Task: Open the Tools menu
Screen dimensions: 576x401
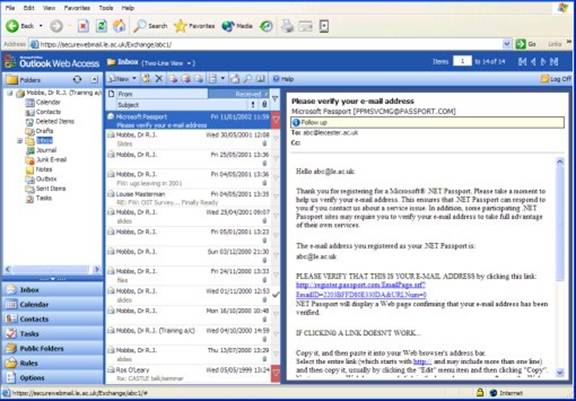Action: [x=106, y=8]
